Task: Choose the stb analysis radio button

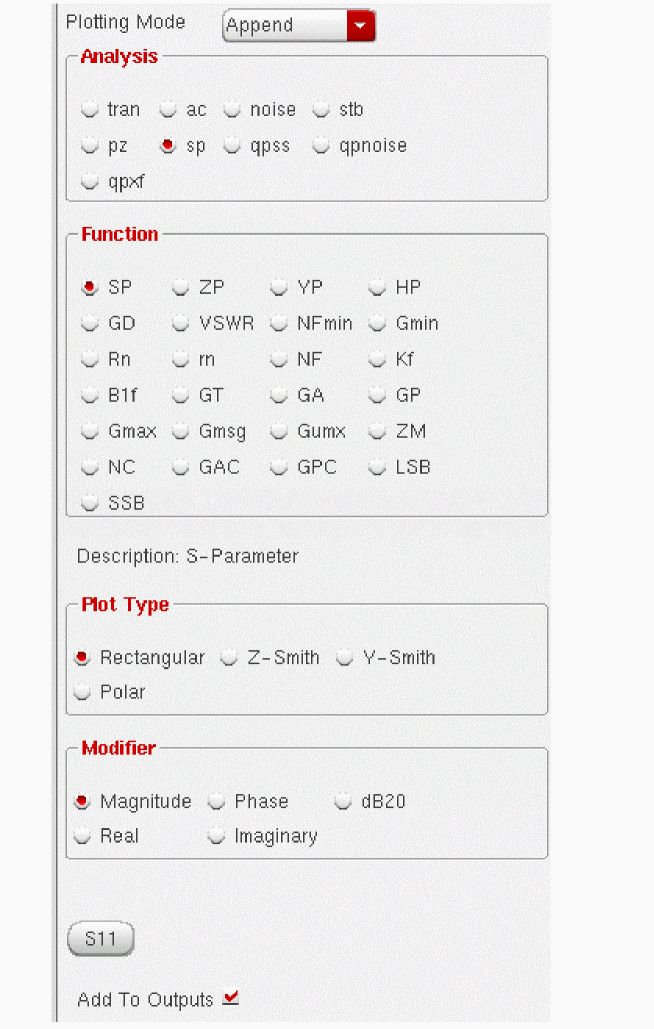Action: 321,110
